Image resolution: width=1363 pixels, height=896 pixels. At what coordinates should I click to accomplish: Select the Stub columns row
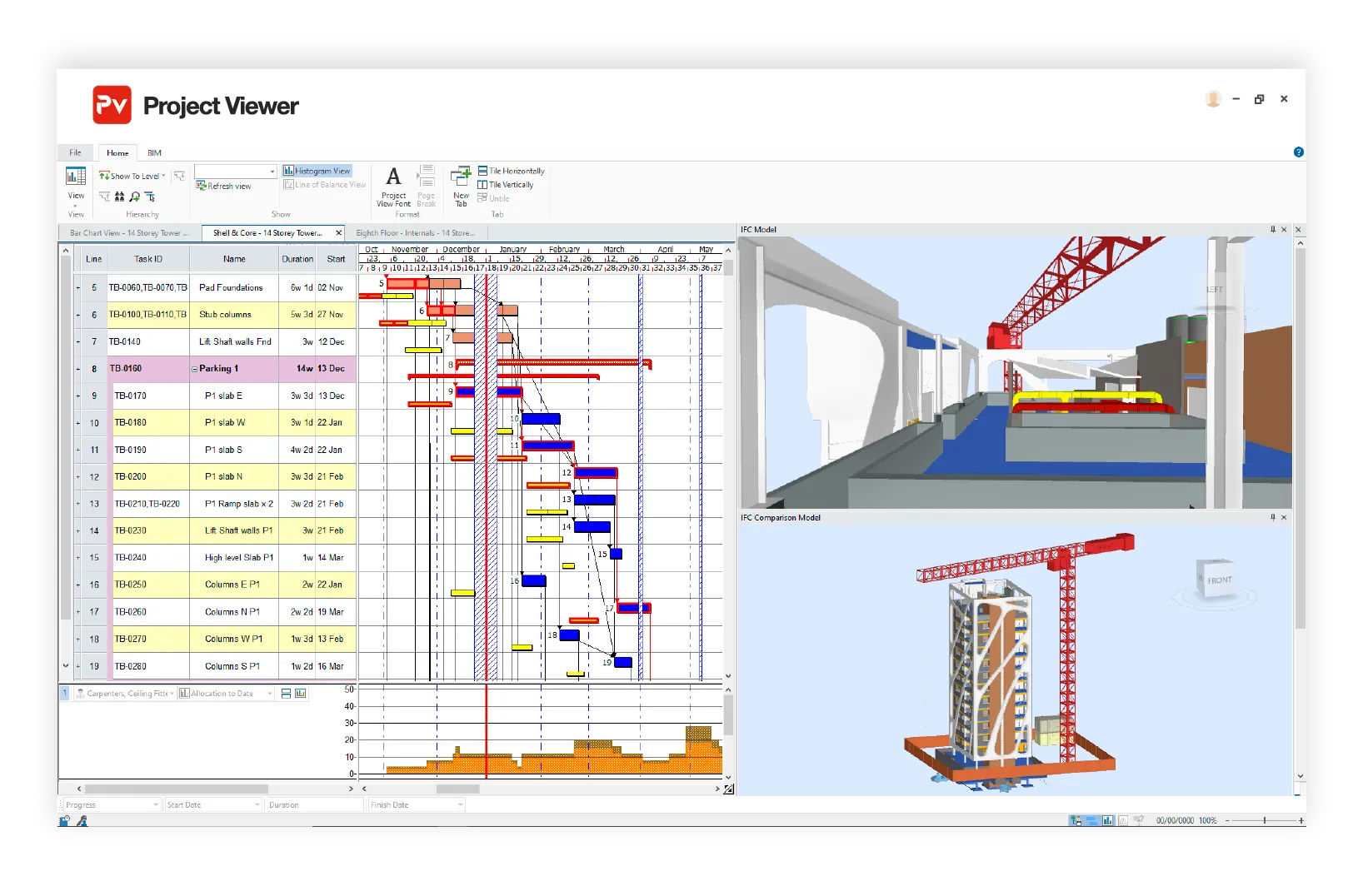coord(216,315)
